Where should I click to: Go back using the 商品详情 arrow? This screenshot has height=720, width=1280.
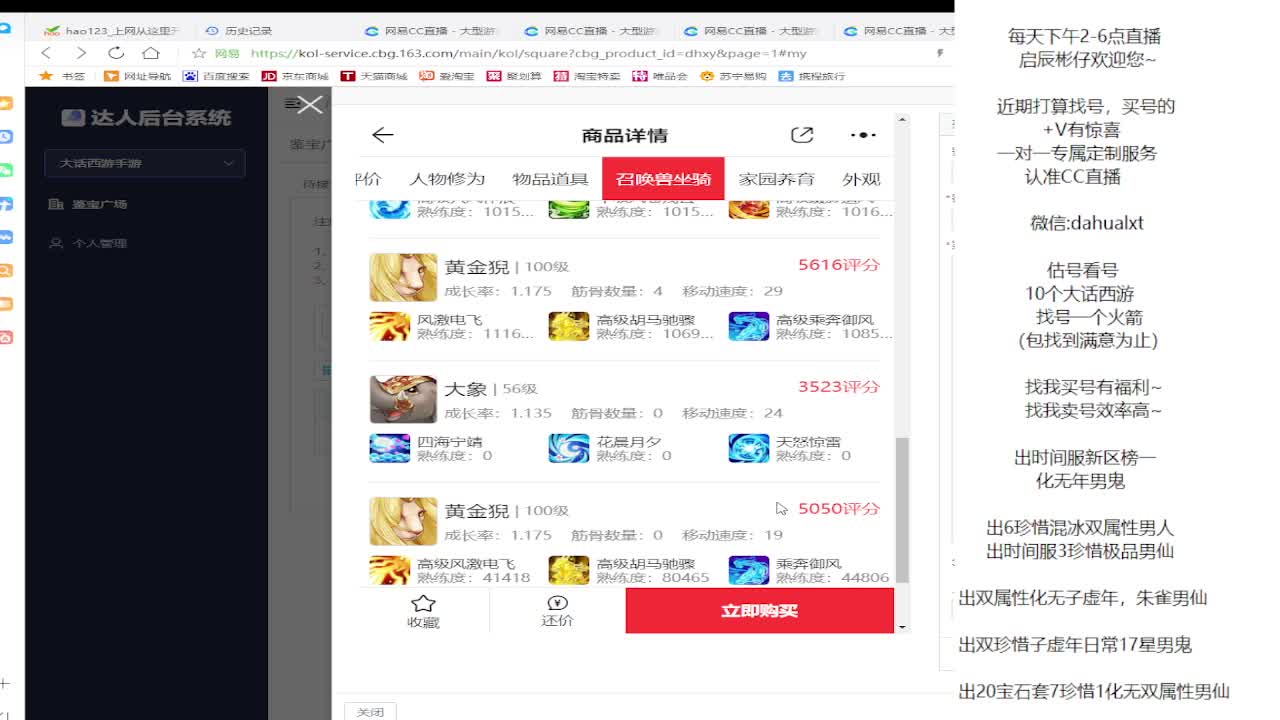click(x=382, y=135)
